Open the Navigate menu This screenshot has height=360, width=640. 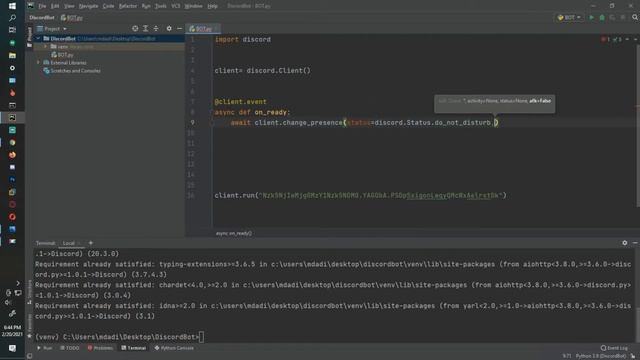(89, 6)
